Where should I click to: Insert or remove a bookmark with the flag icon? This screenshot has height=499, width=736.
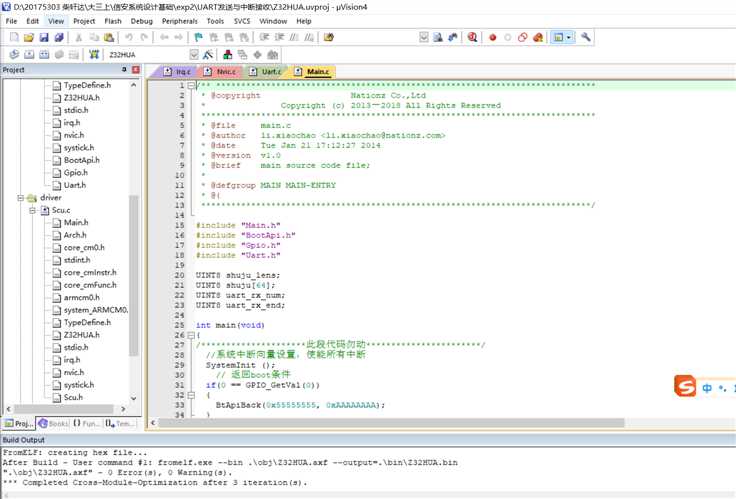(x=199, y=37)
